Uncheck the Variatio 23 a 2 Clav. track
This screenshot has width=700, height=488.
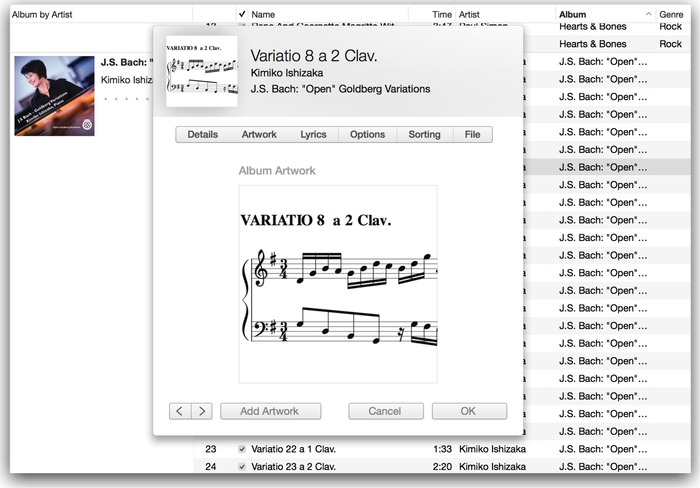(x=242, y=467)
